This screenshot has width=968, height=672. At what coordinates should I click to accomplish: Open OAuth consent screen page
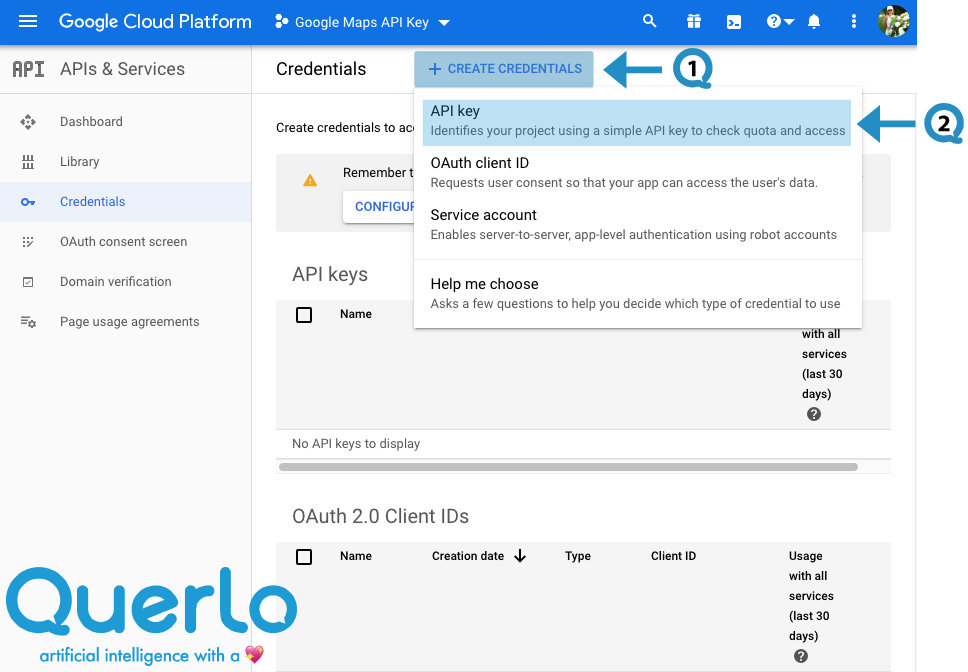point(126,242)
